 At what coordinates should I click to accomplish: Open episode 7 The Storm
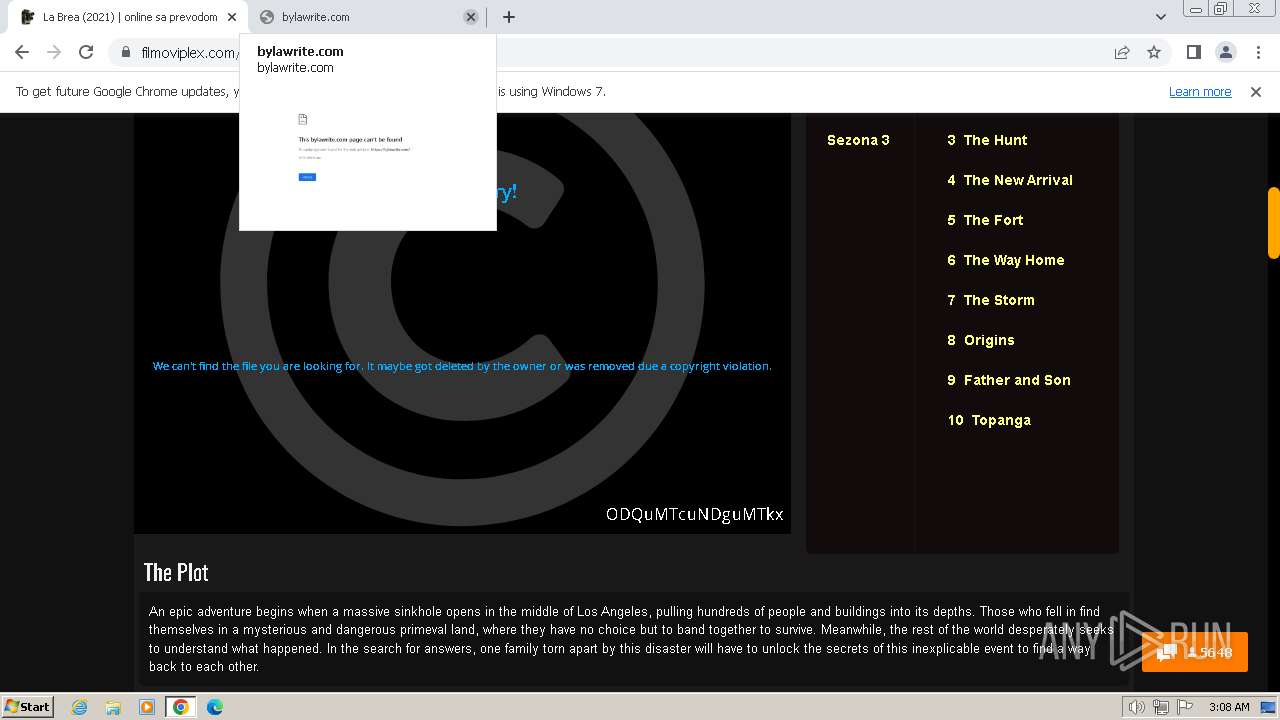click(991, 300)
